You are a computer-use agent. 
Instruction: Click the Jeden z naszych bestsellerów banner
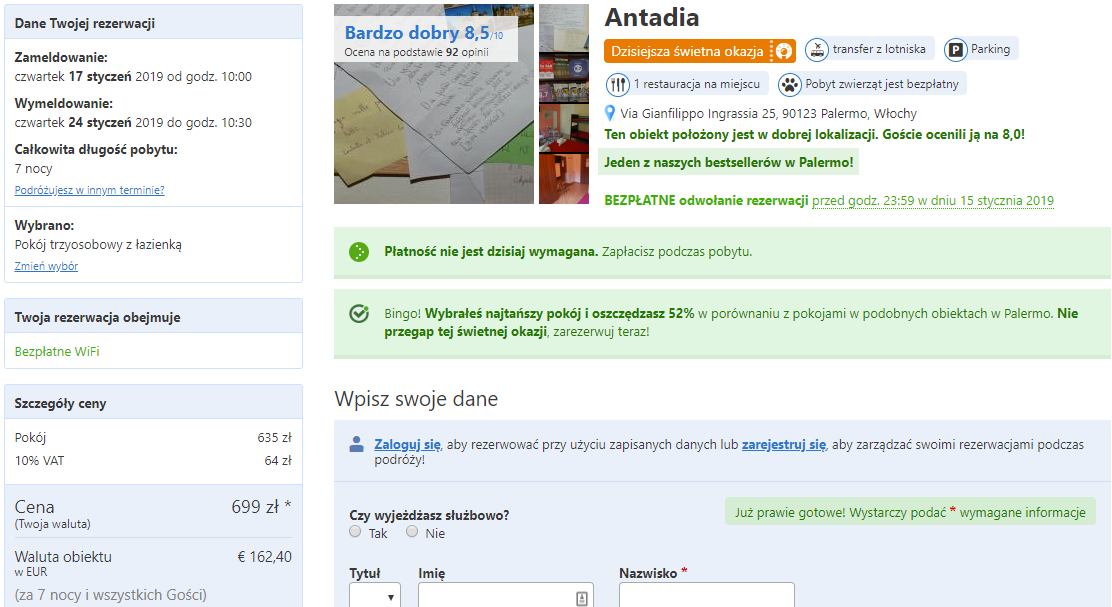click(728, 162)
